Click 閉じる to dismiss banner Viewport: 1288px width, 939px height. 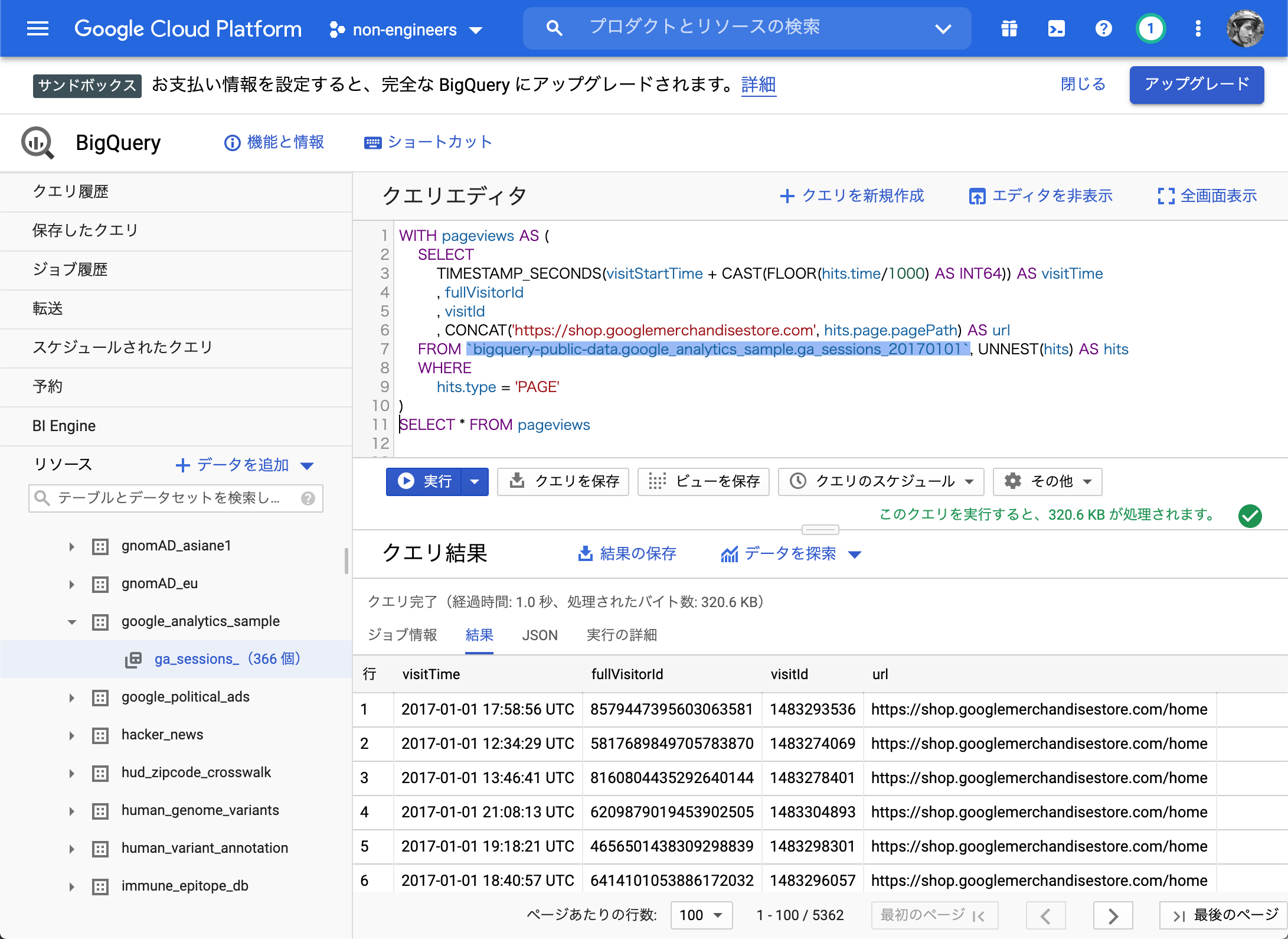(x=1083, y=84)
